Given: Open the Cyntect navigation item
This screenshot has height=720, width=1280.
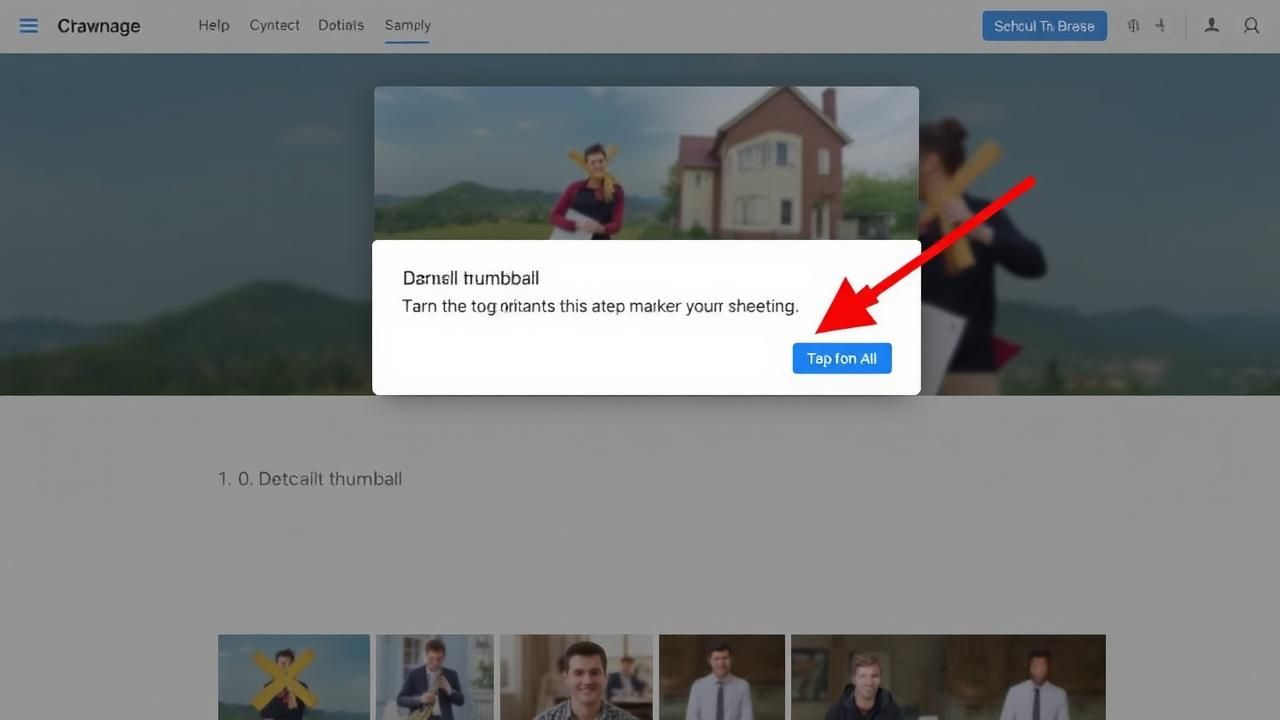Looking at the screenshot, I should [x=274, y=25].
